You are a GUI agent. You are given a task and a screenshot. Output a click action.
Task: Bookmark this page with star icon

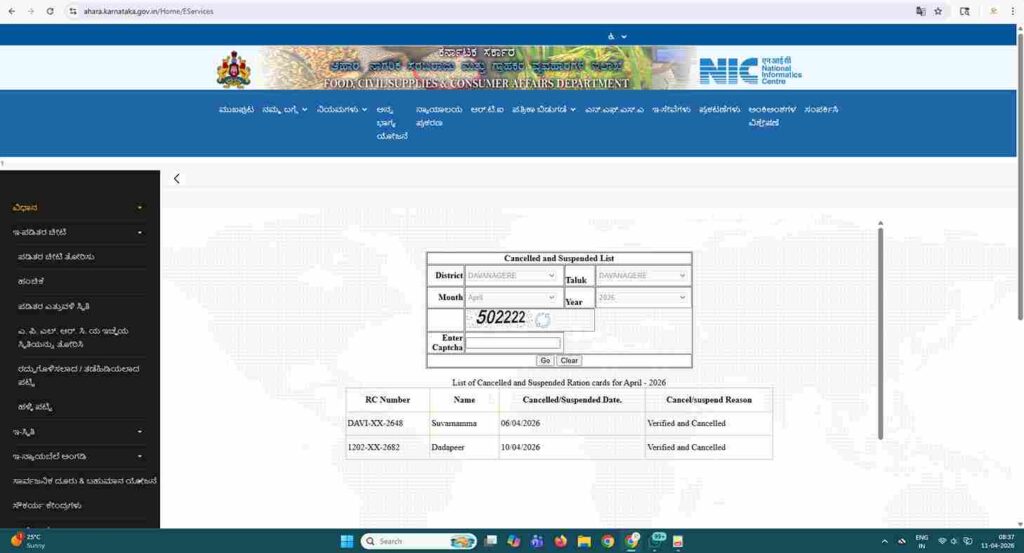pos(938,11)
